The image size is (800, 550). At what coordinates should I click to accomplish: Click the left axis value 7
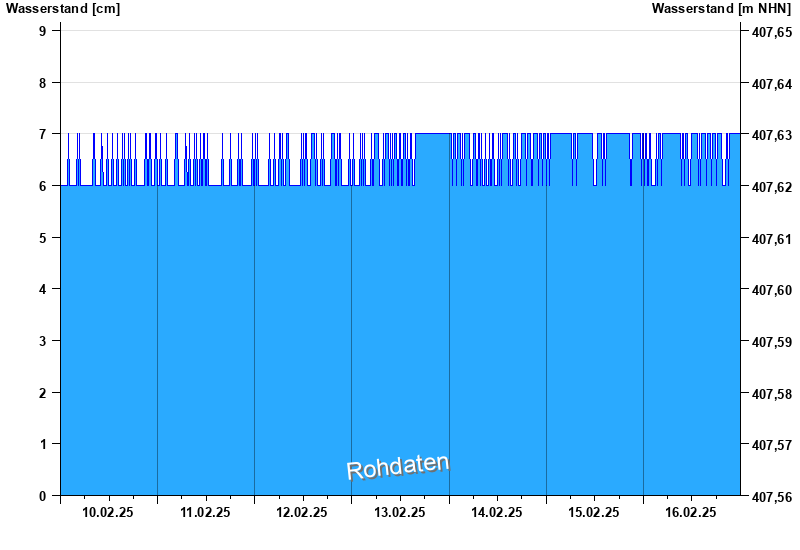[x=43, y=134]
